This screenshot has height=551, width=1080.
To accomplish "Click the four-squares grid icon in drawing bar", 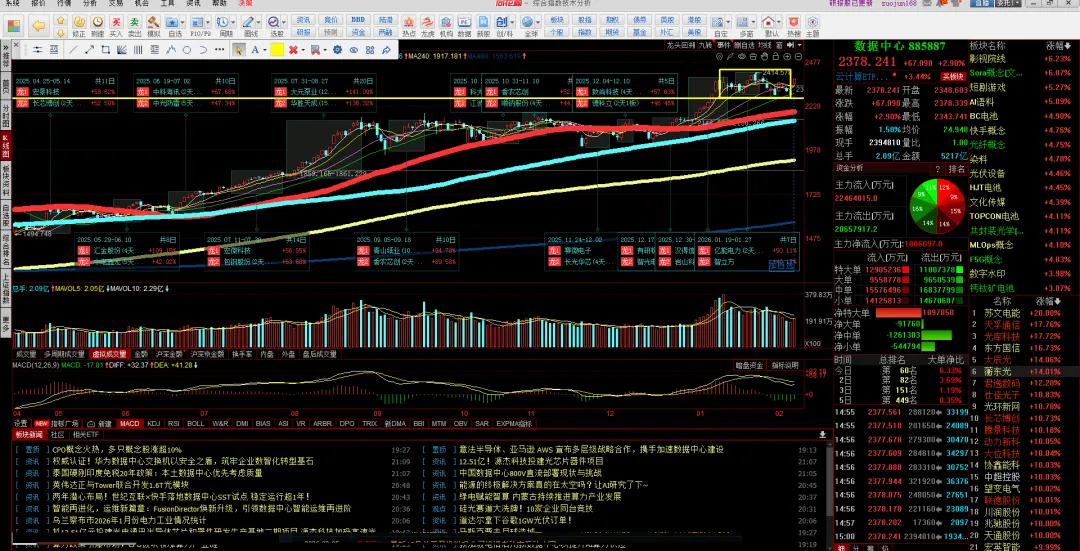I will (370, 50).
